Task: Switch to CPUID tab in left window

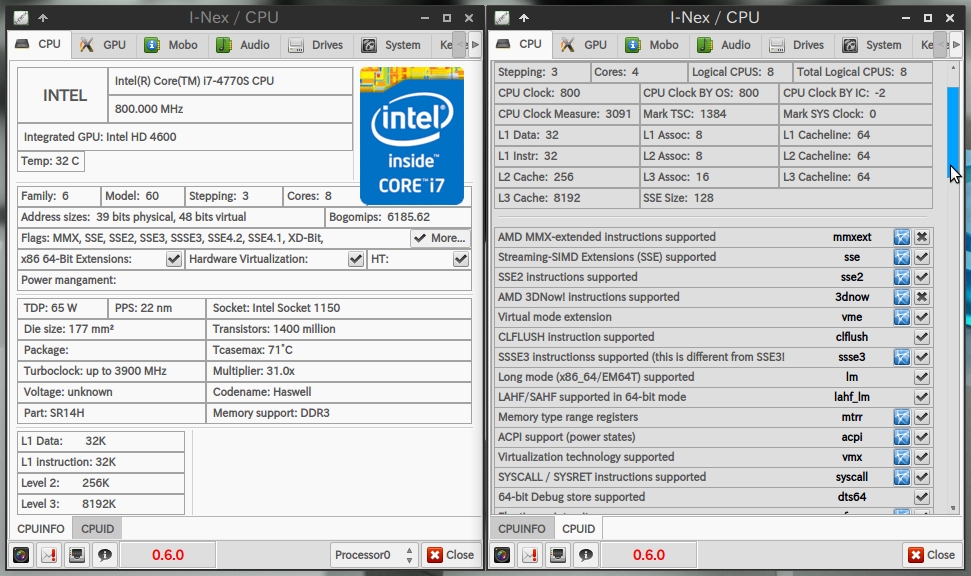Action: (x=97, y=529)
